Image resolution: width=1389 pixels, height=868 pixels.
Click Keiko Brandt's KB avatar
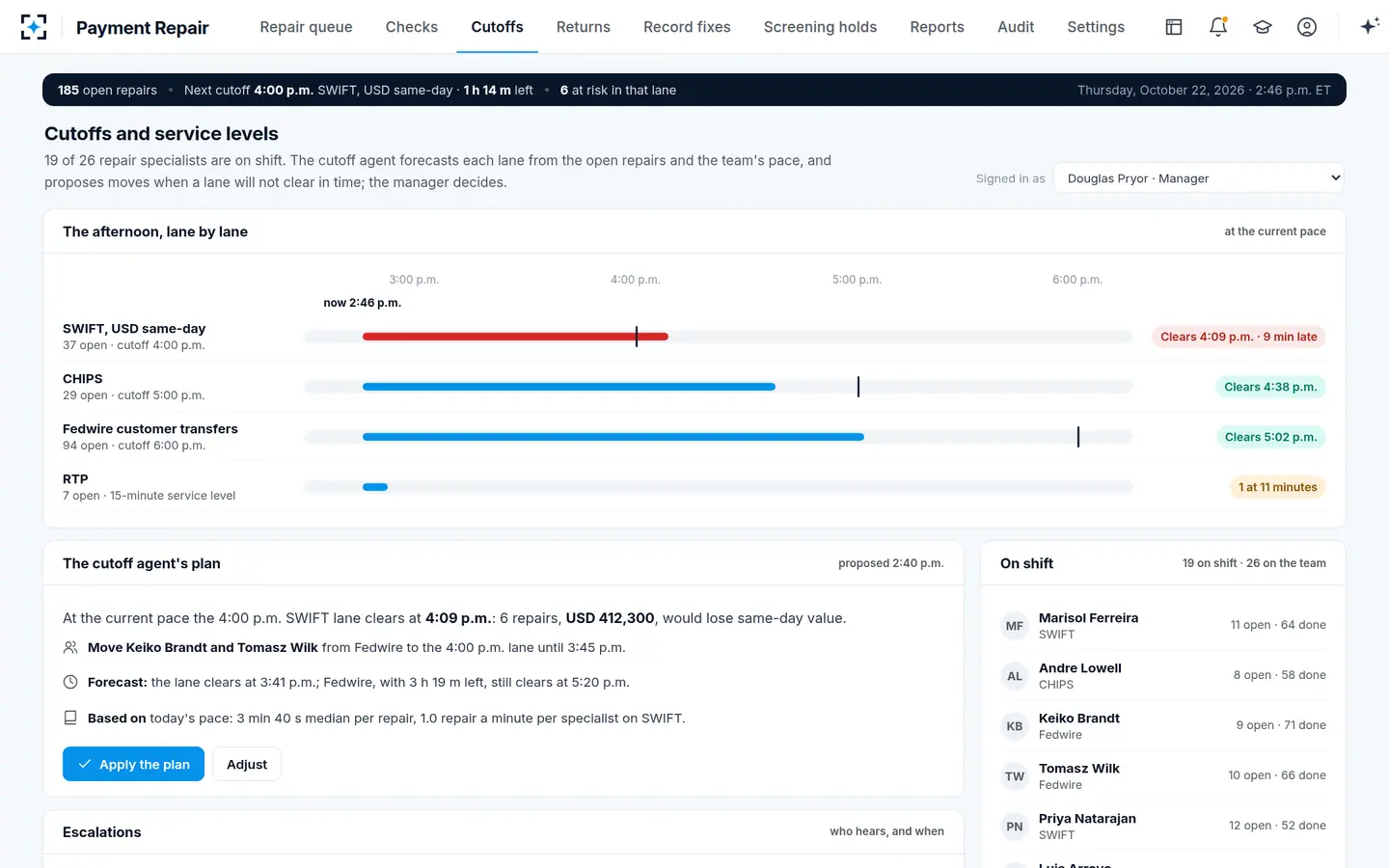[x=1015, y=726]
